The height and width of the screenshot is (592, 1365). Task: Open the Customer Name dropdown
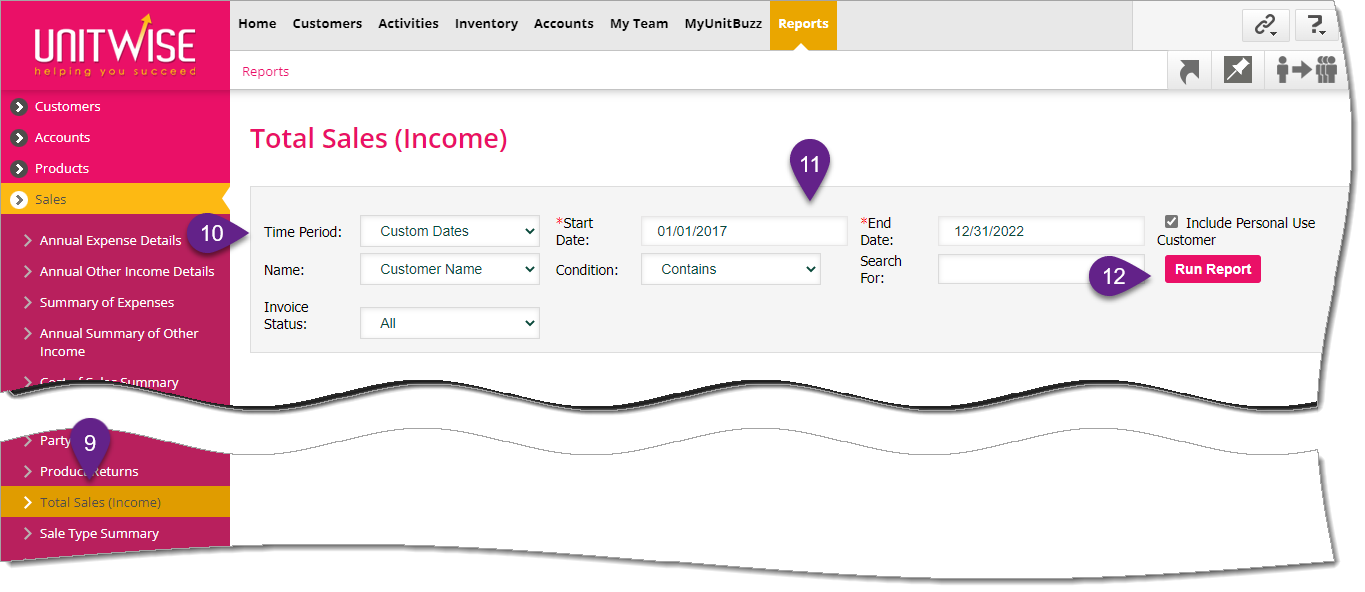click(449, 269)
